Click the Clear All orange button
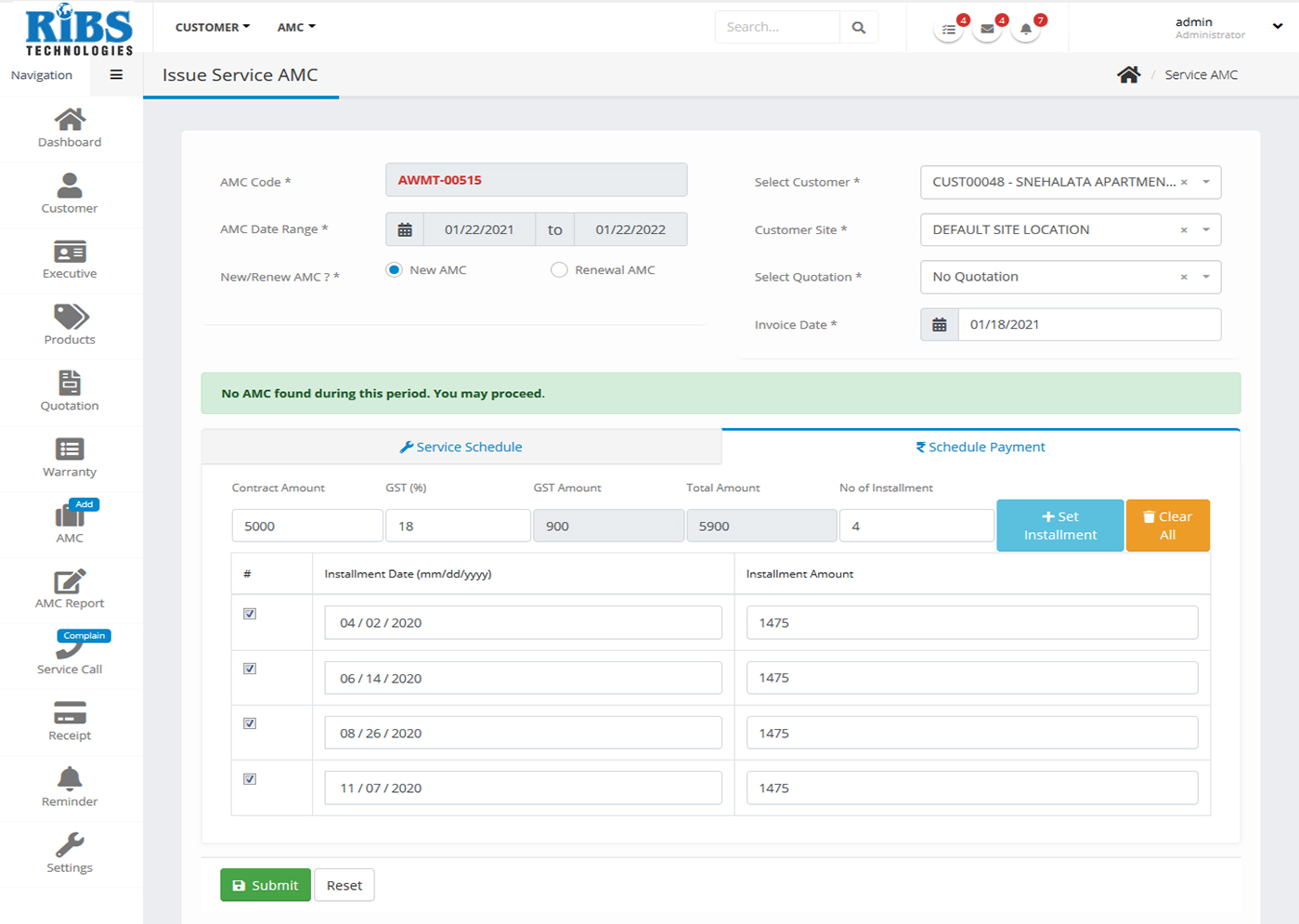Image resolution: width=1299 pixels, height=924 pixels. coord(1167,526)
